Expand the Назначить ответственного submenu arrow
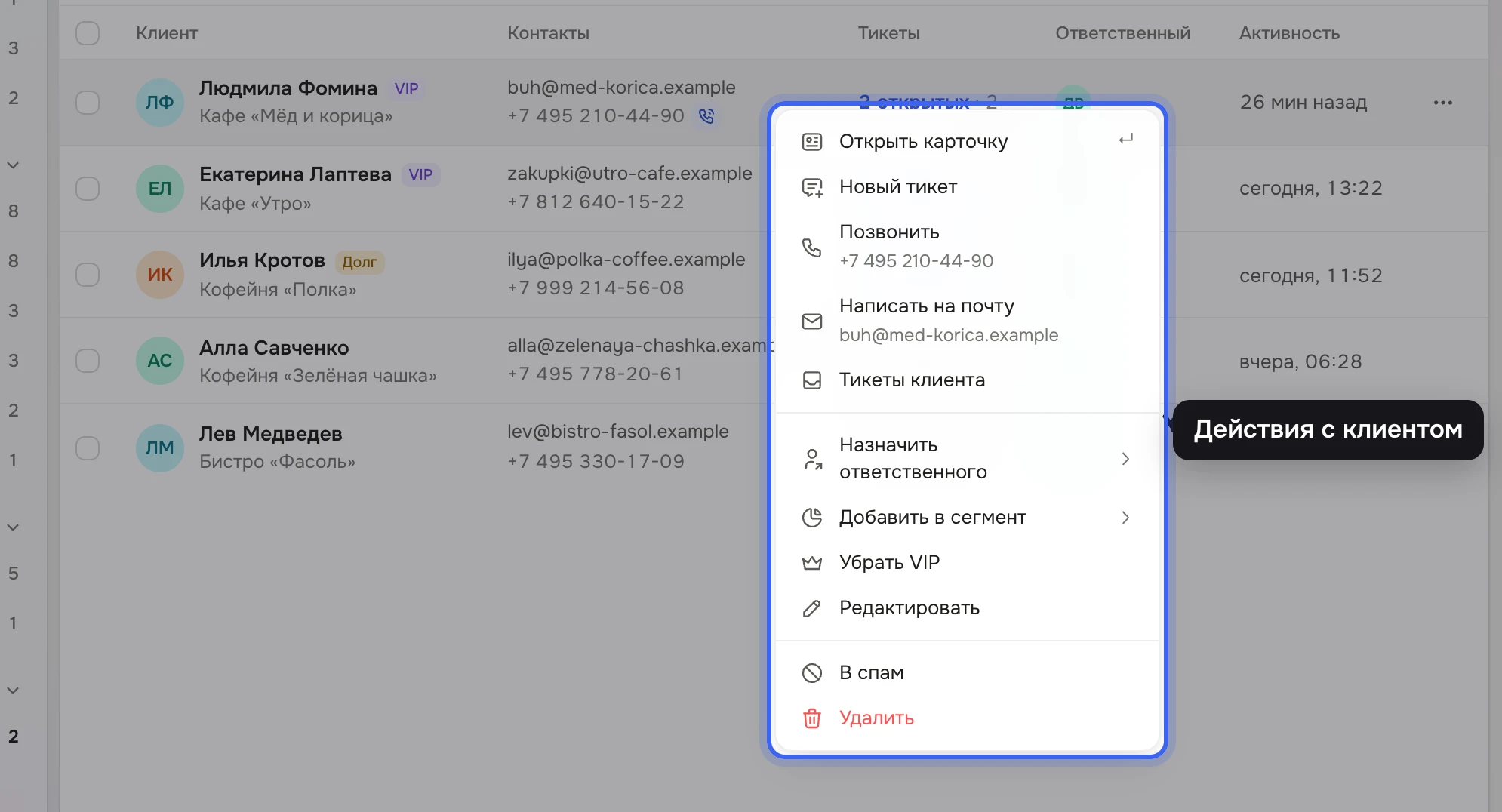Image resolution: width=1502 pixels, height=812 pixels. click(1125, 459)
